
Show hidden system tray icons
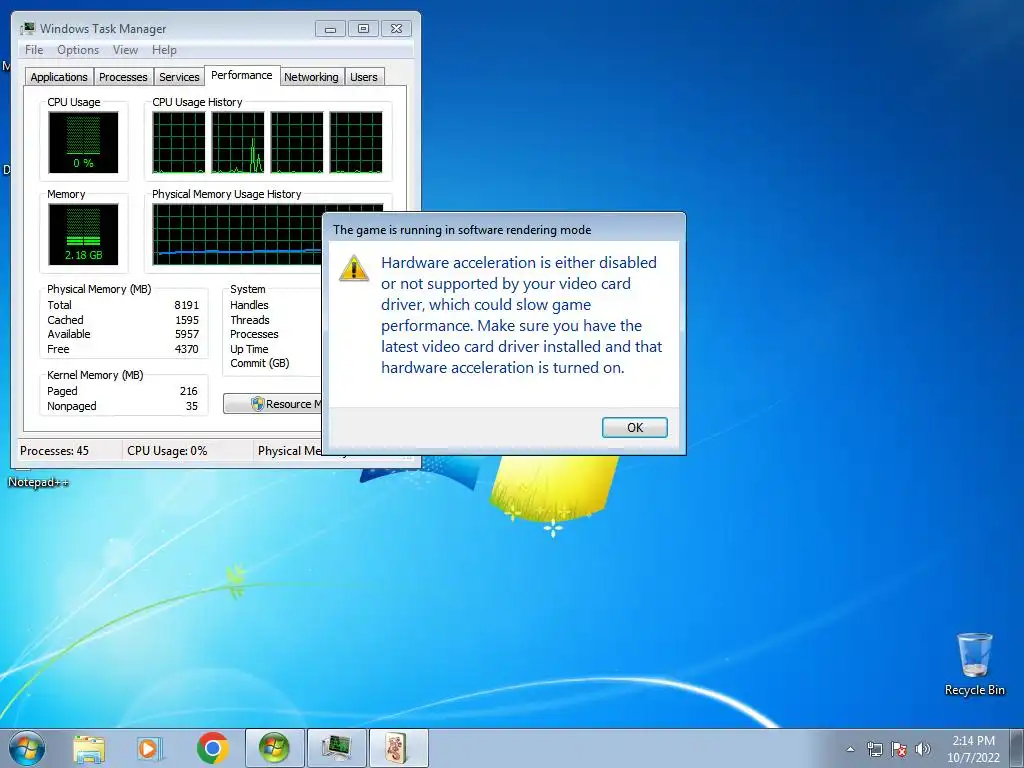[x=850, y=749]
